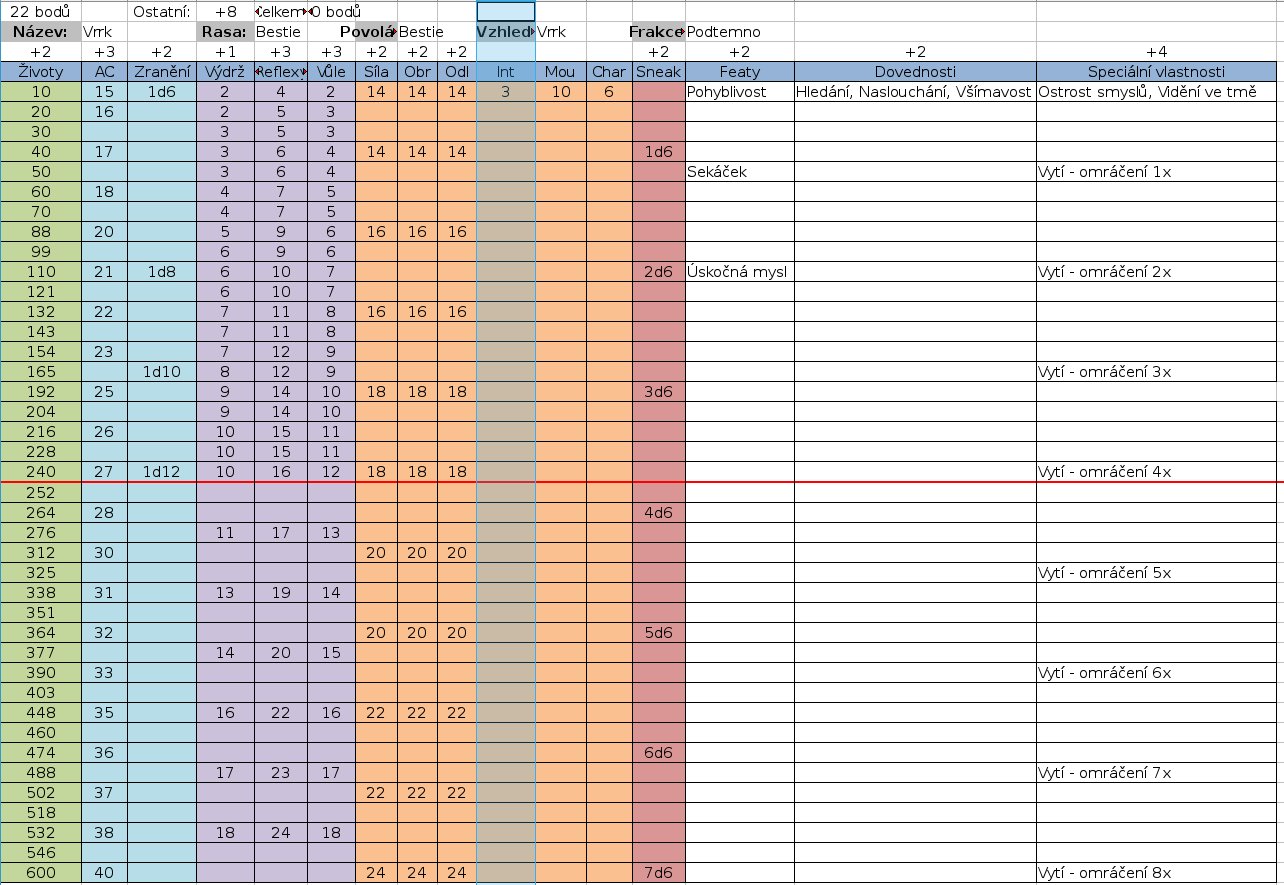1284x885 pixels.
Task: Click the 600 Životy cell
Action: pyautogui.click(x=41, y=872)
